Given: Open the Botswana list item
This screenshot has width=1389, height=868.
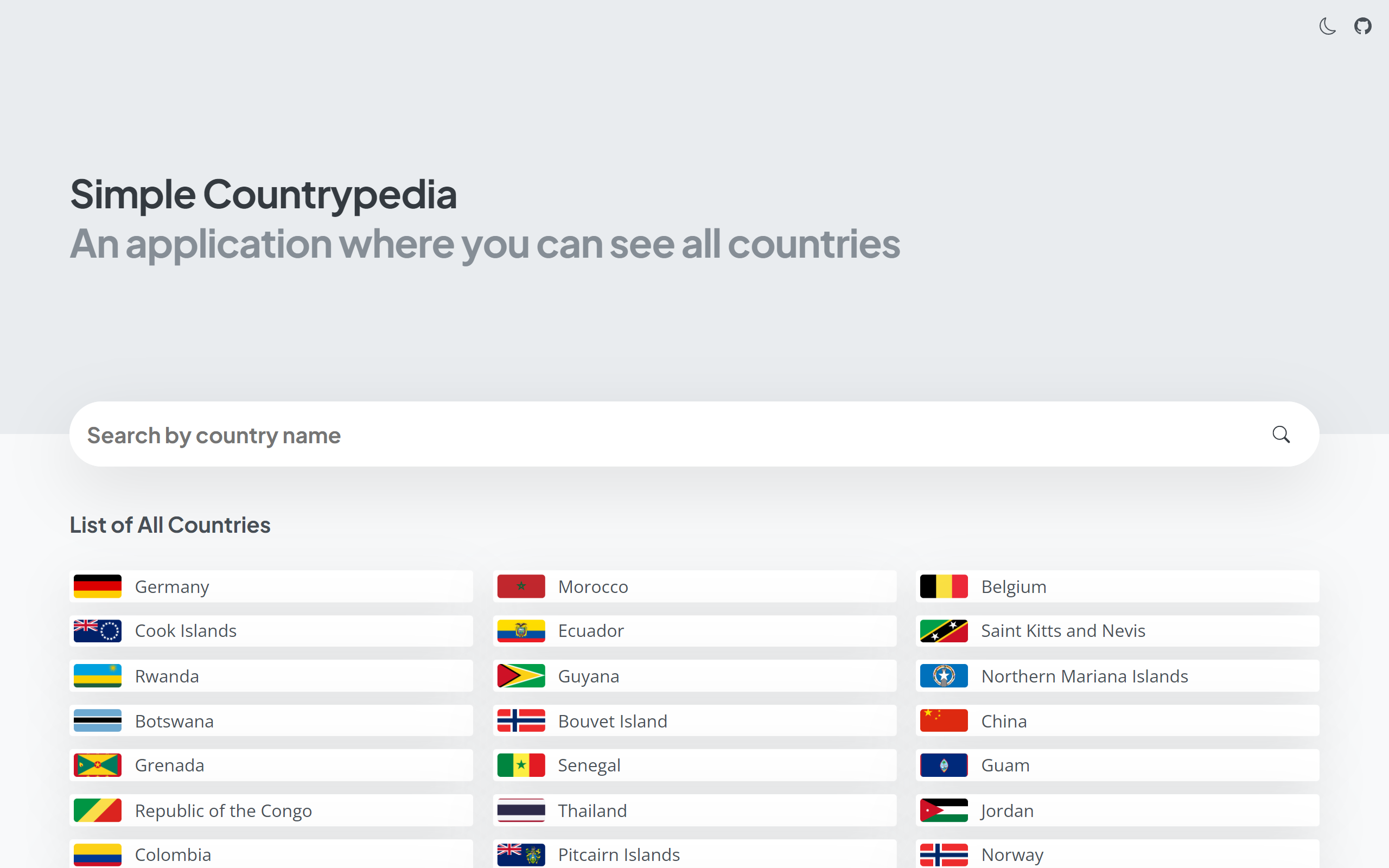Looking at the screenshot, I should click(x=271, y=720).
